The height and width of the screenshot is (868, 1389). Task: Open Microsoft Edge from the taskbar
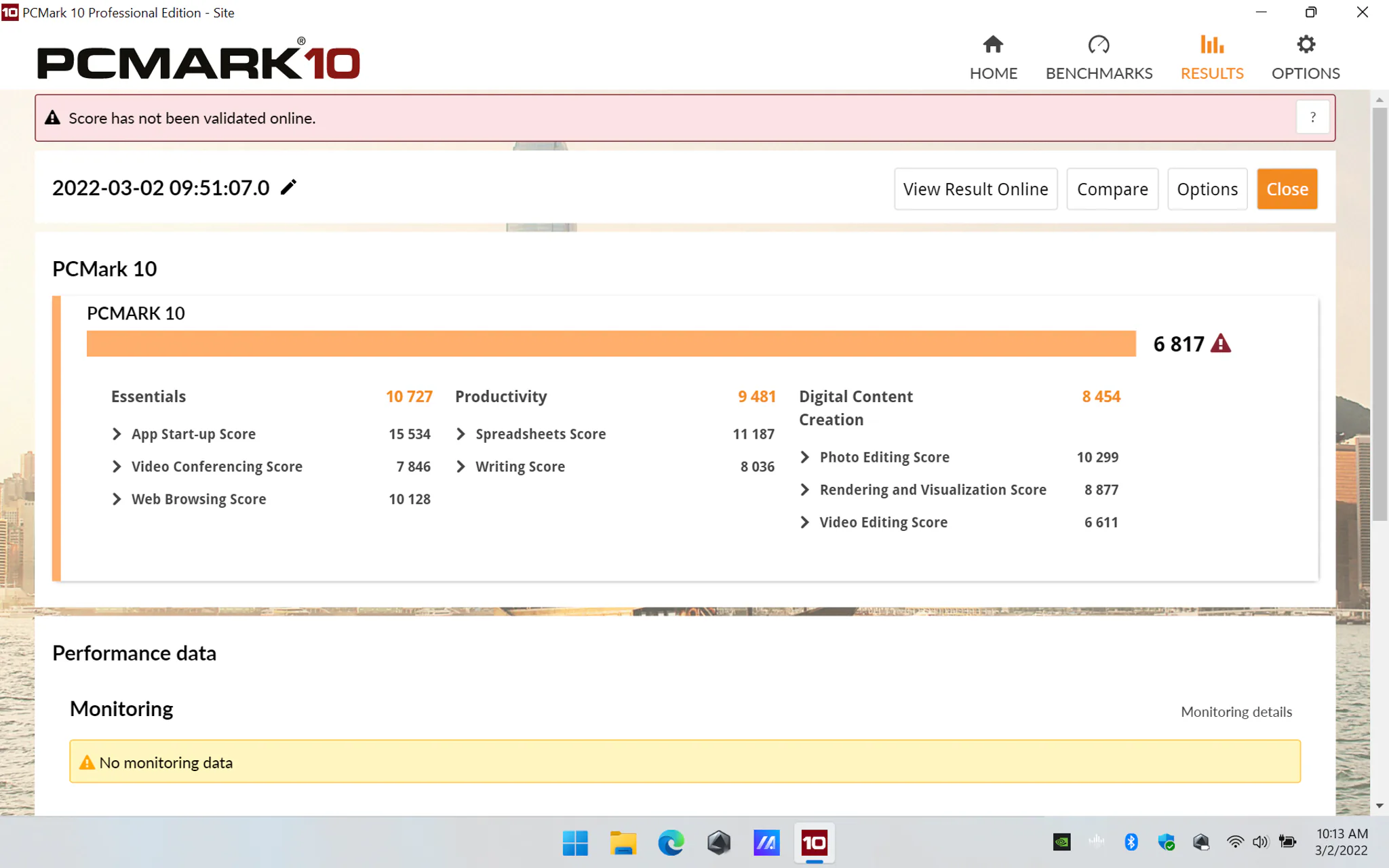point(671,842)
